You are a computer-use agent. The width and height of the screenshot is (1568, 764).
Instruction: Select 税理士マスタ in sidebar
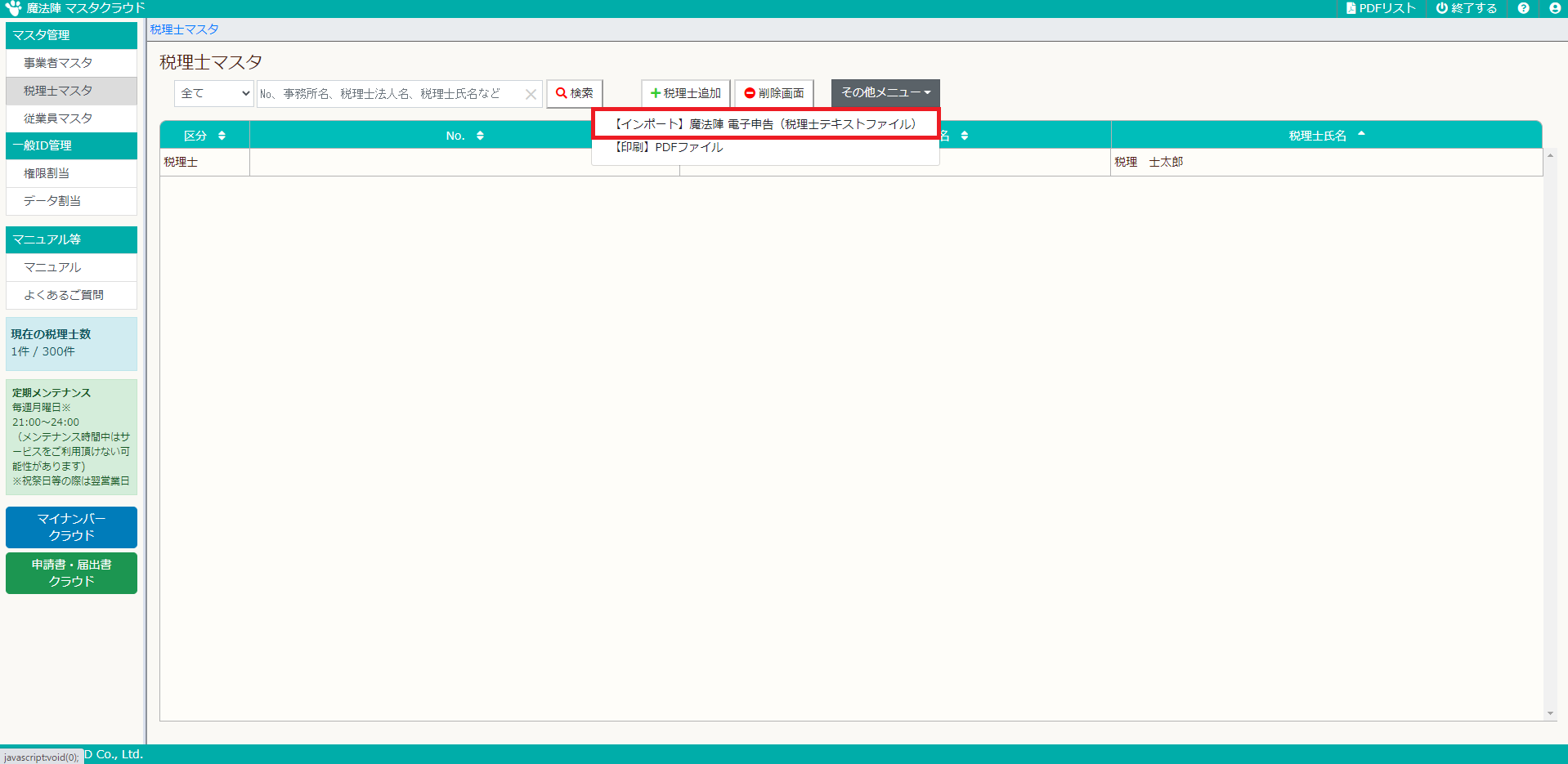pyautogui.click(x=71, y=91)
